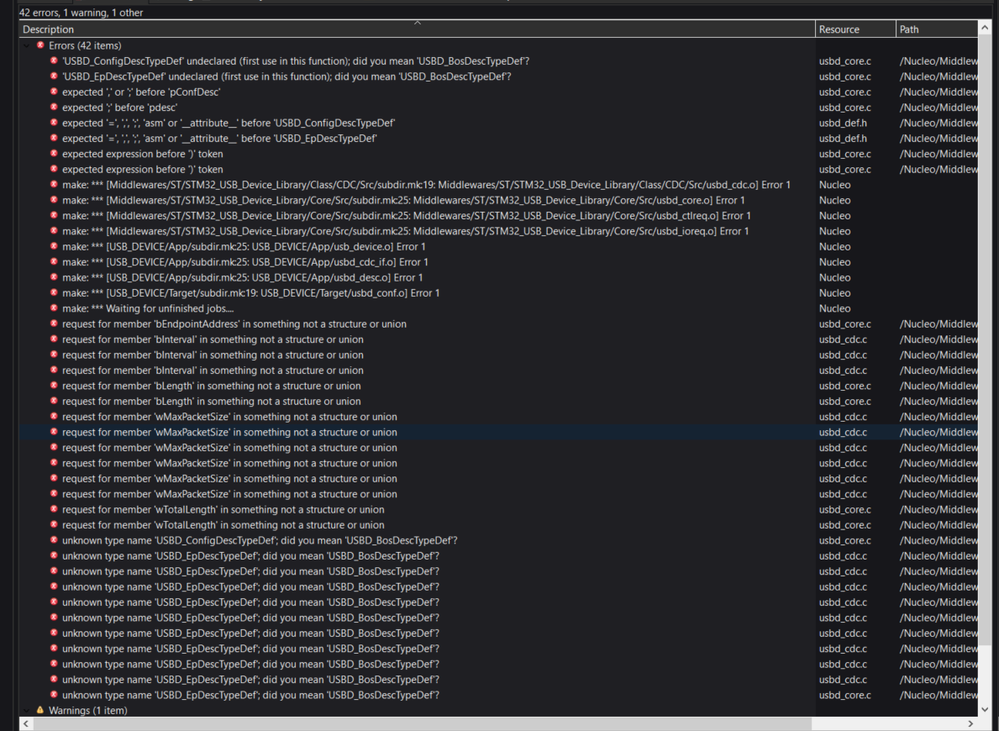Click error icon for usbd_cdc.o Error 1 row
The image size is (999, 731).
(54, 184)
